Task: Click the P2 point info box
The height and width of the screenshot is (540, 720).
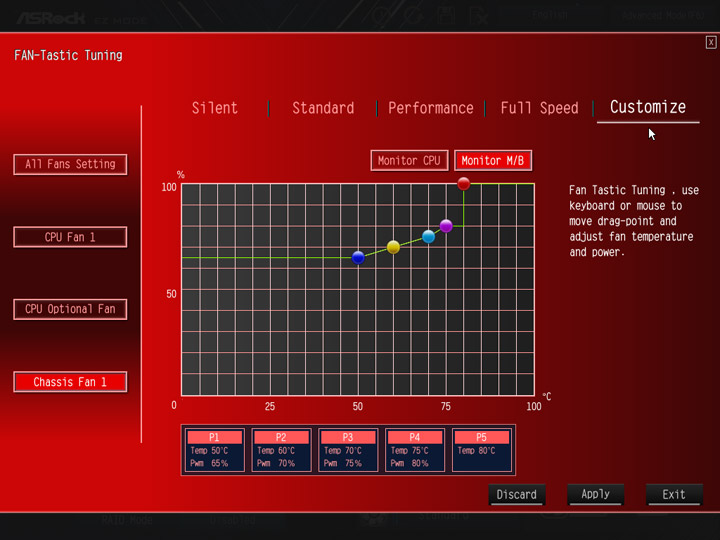Action: [x=281, y=450]
